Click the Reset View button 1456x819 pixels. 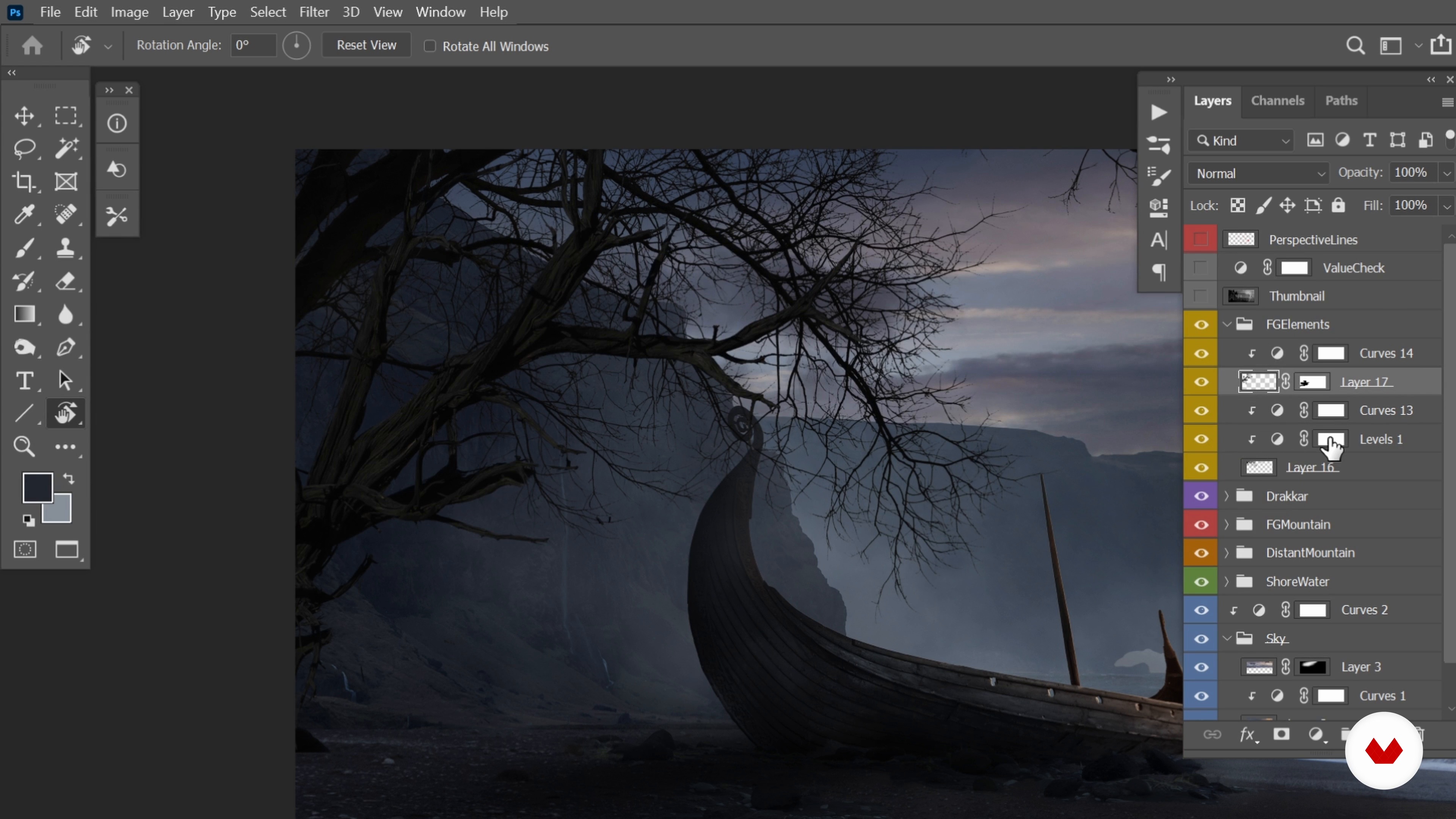coord(366,45)
